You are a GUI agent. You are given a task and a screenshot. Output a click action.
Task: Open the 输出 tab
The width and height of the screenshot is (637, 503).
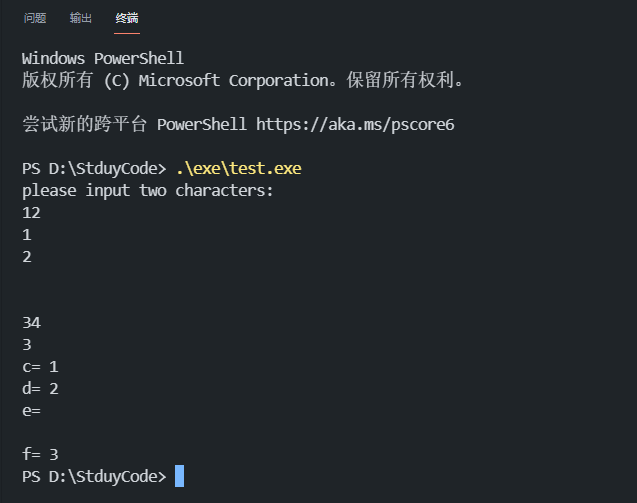(x=80, y=18)
